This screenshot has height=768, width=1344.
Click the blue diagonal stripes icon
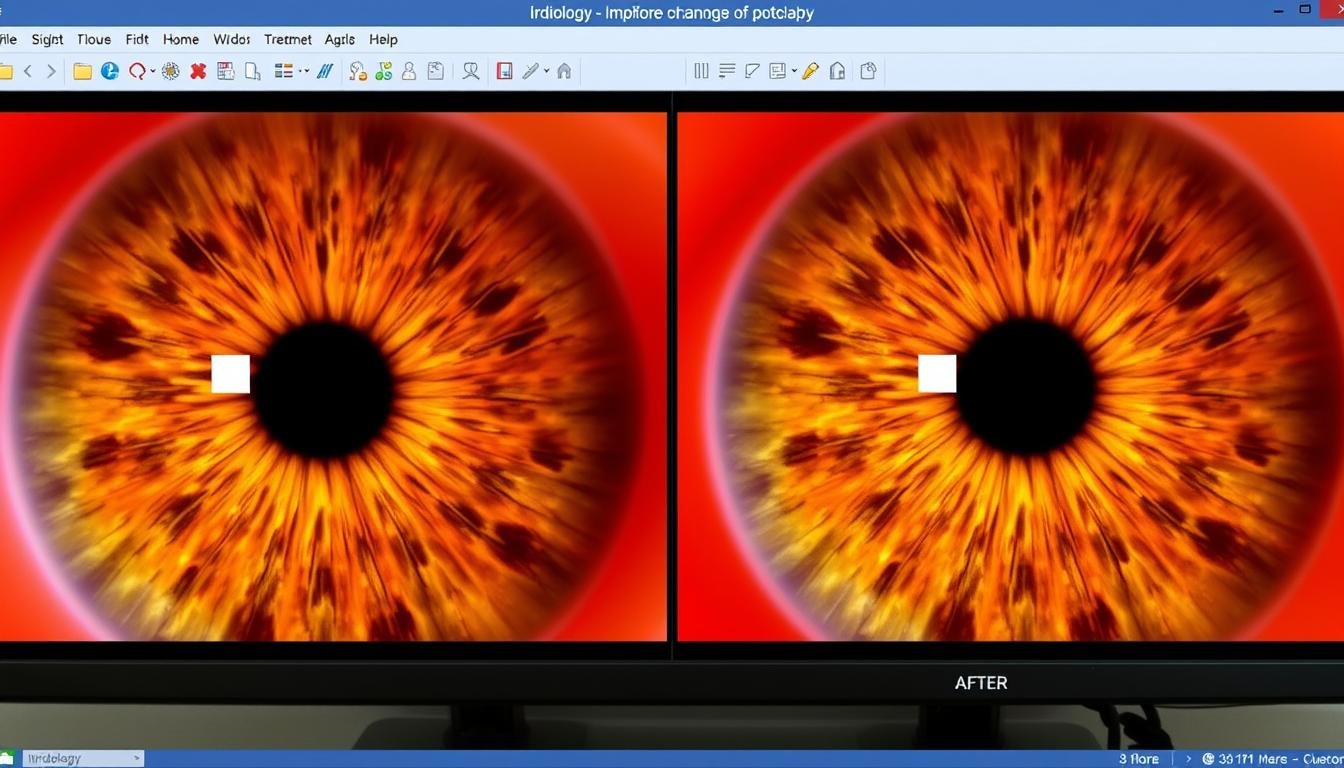click(x=325, y=71)
